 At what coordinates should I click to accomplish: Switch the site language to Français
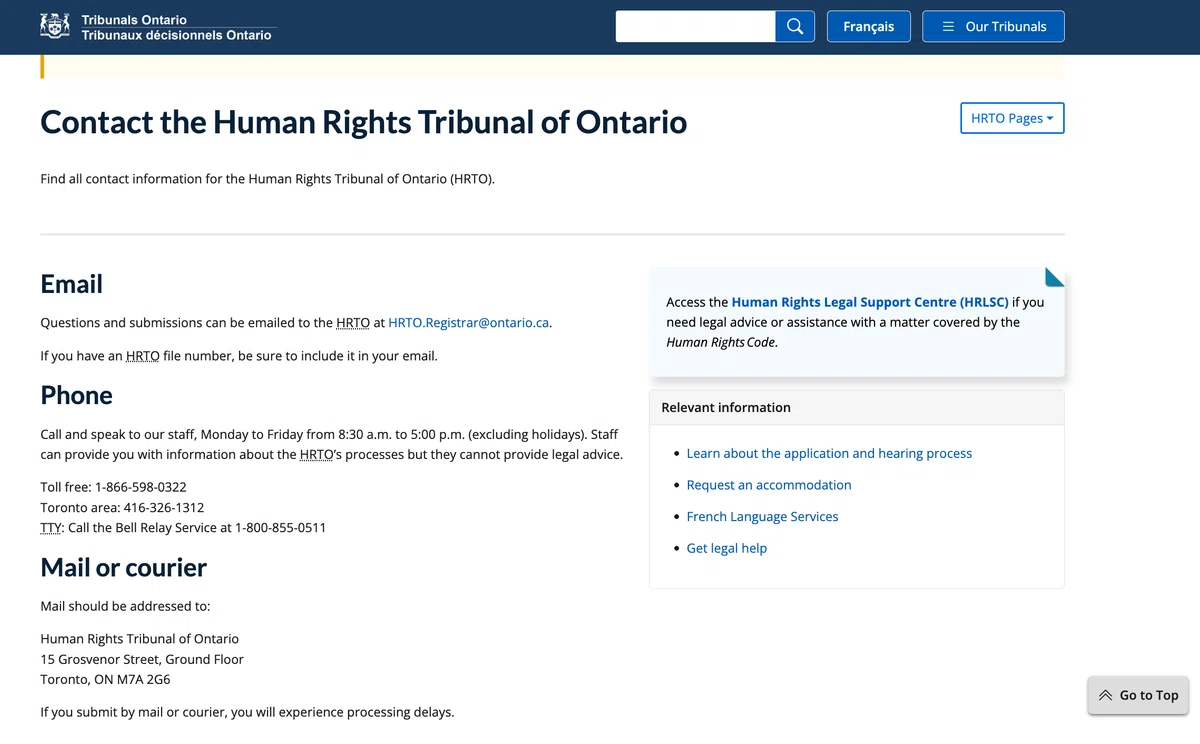click(868, 26)
